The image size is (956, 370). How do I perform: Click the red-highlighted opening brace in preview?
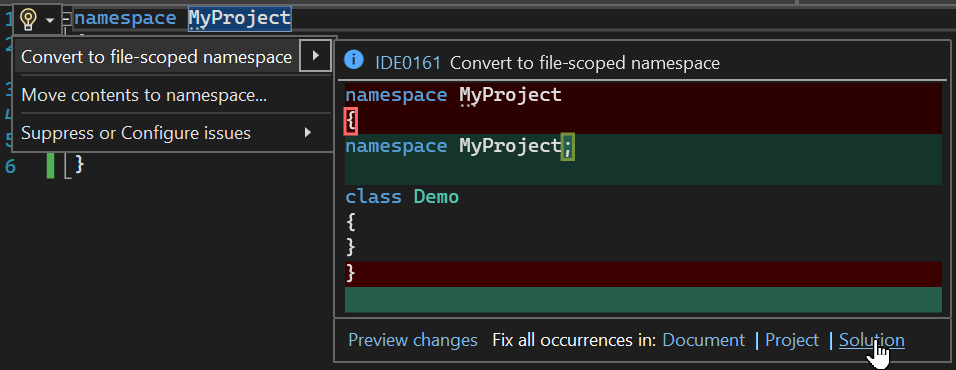(351, 121)
